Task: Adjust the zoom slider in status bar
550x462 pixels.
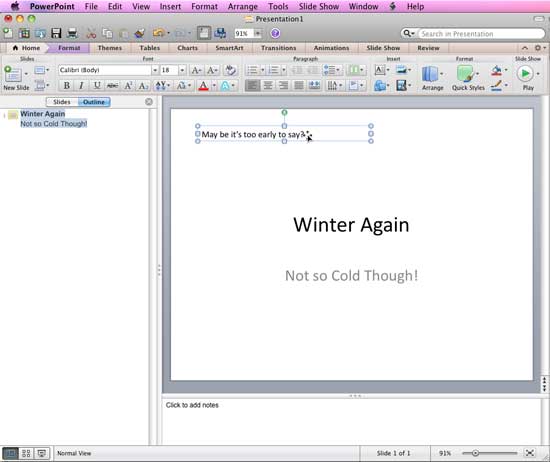Action: click(x=475, y=453)
